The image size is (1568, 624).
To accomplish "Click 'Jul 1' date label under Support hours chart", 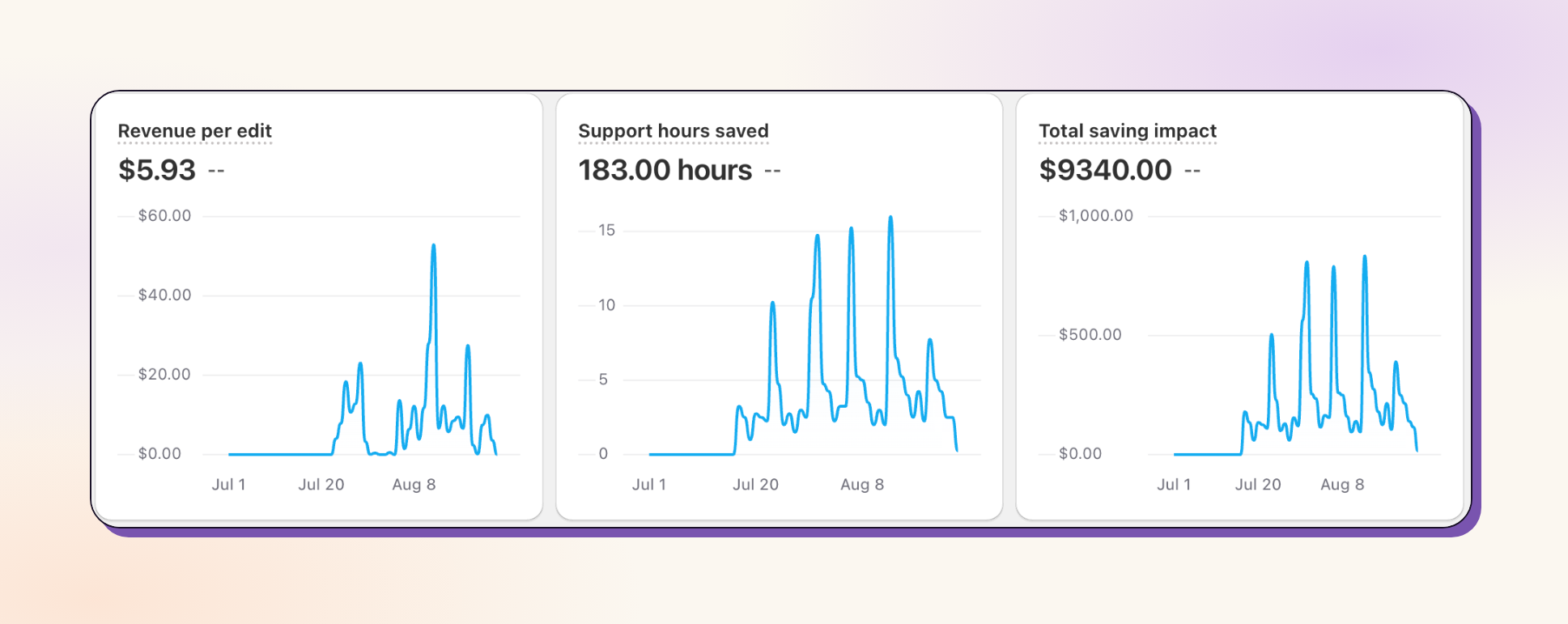I will point(648,485).
